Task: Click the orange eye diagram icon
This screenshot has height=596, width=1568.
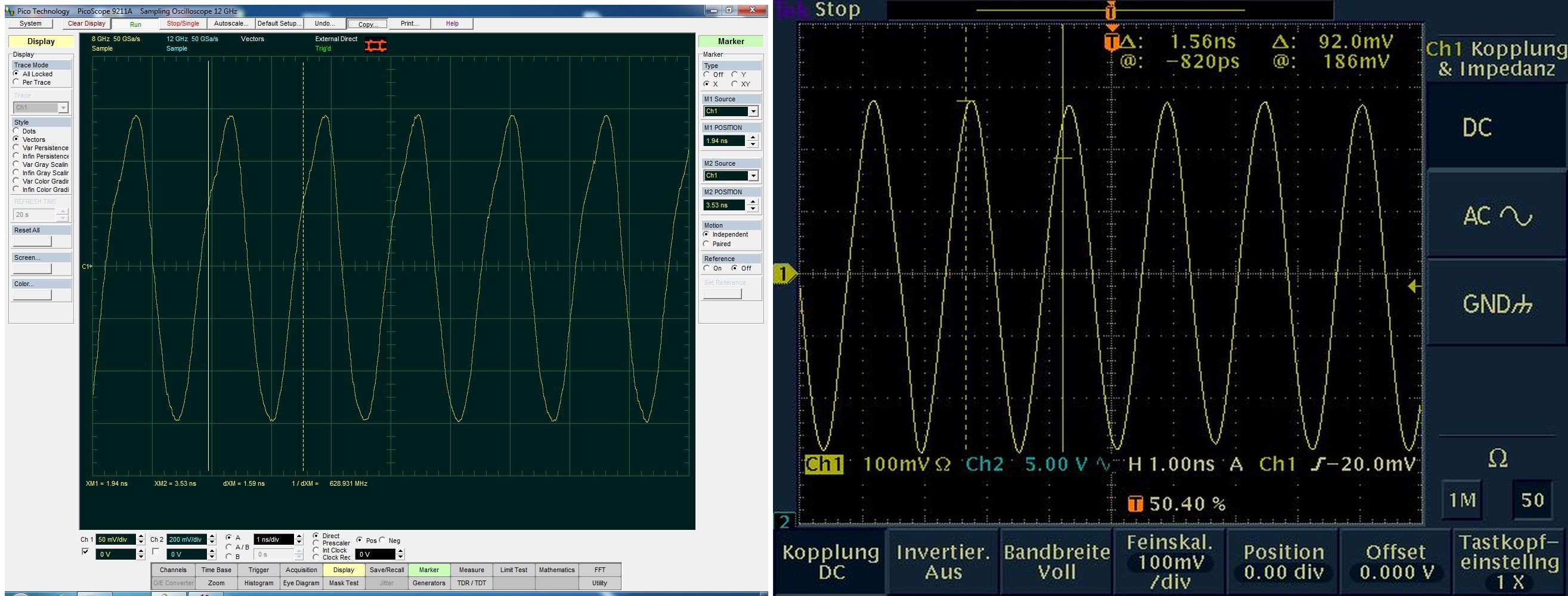Action: [376, 46]
